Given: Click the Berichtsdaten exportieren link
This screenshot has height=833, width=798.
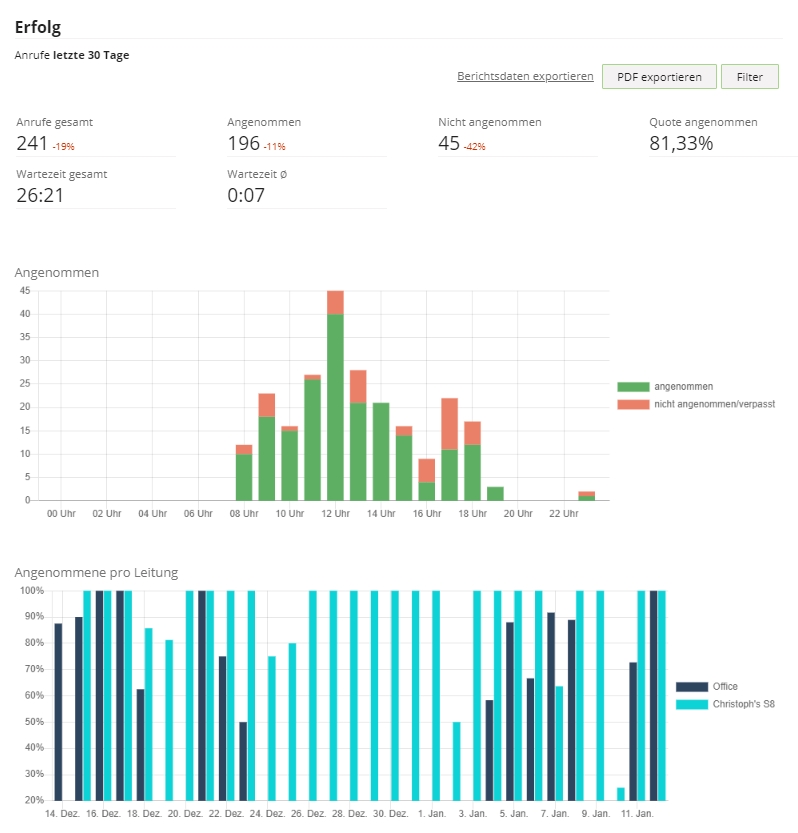Looking at the screenshot, I should [525, 76].
